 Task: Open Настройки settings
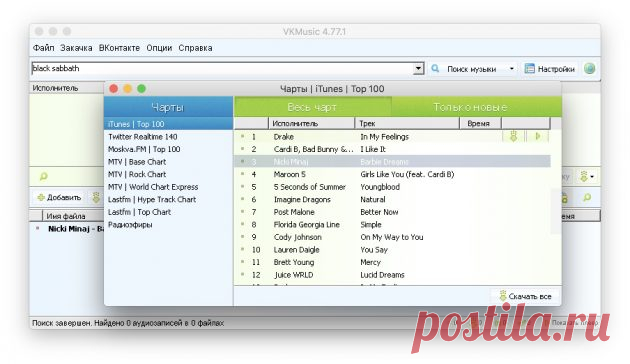pyautogui.click(x=550, y=69)
